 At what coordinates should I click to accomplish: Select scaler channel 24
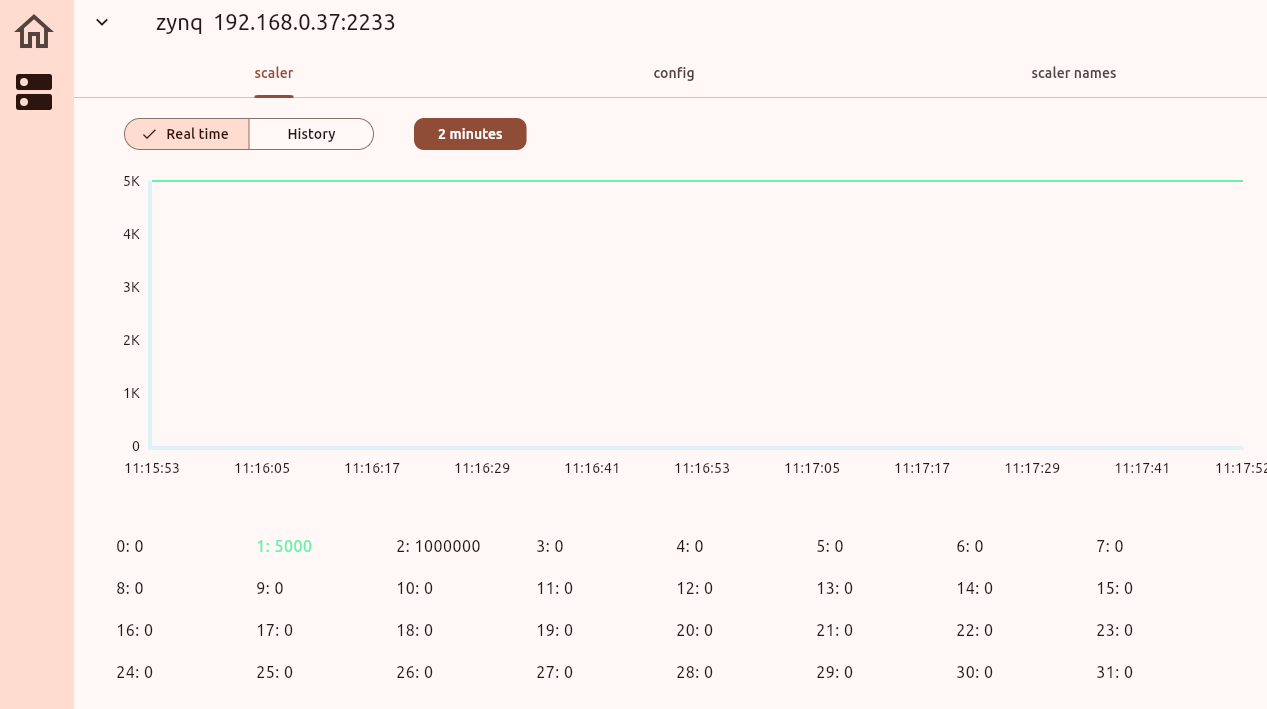[134, 672]
